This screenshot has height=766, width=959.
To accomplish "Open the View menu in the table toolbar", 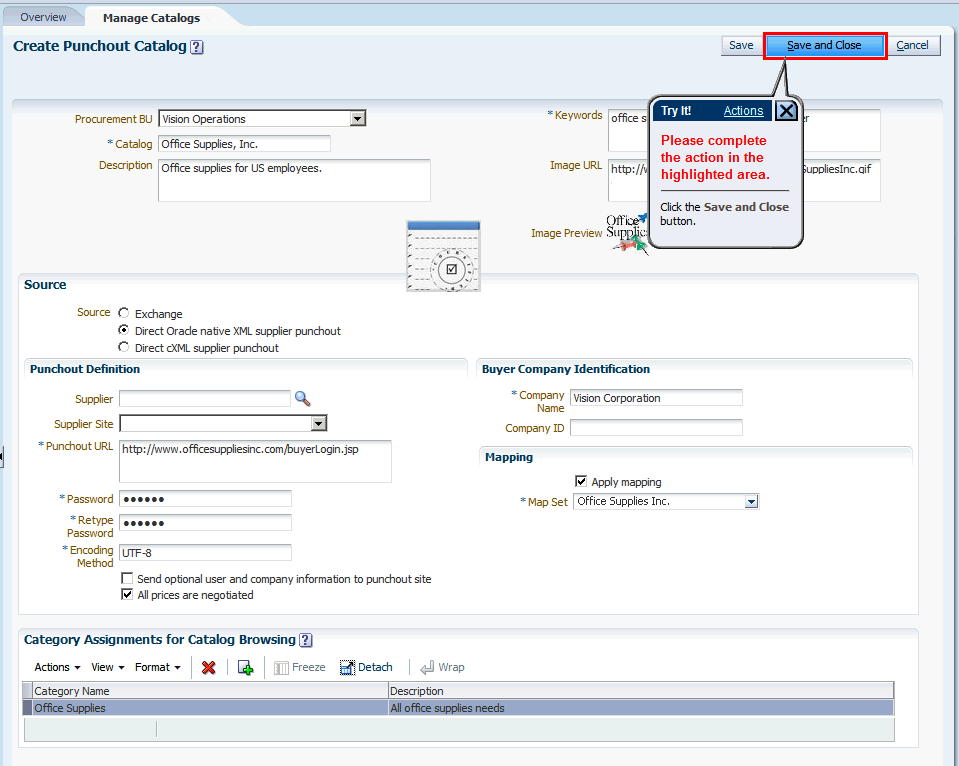I will coord(107,667).
